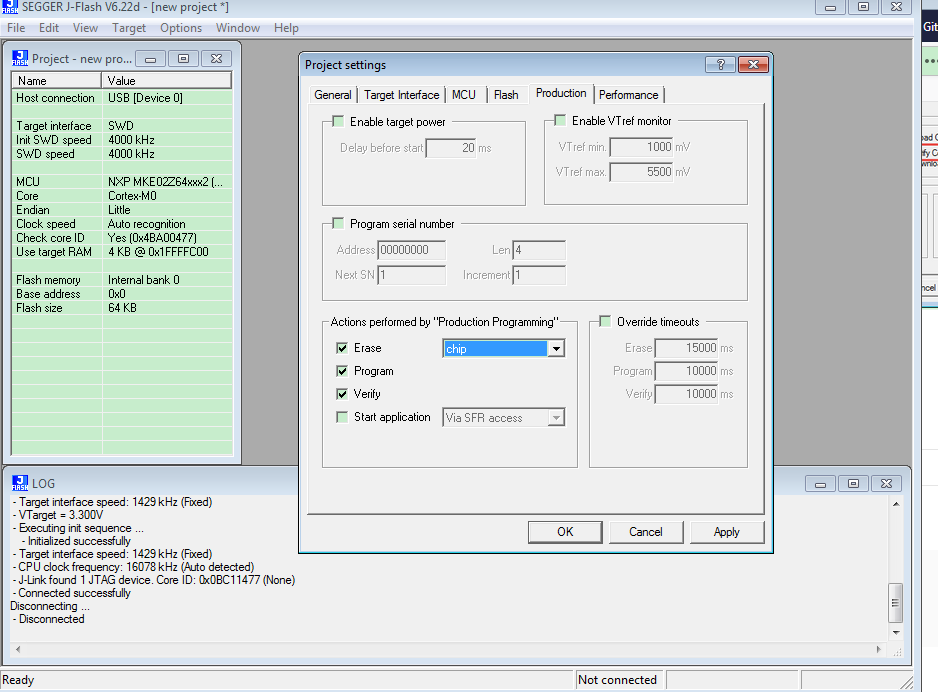
Task: Open the Help menu
Action: [x=286, y=28]
